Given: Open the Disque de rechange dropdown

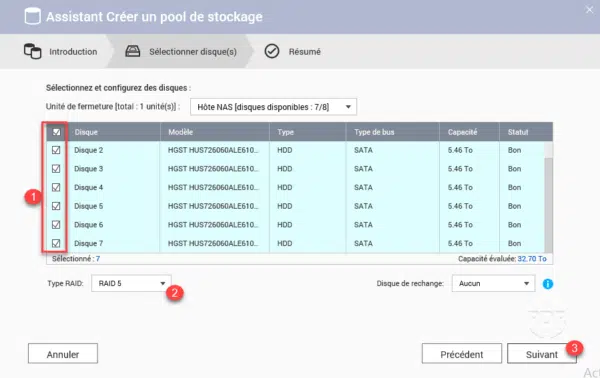Looking at the screenshot, I should [x=493, y=284].
